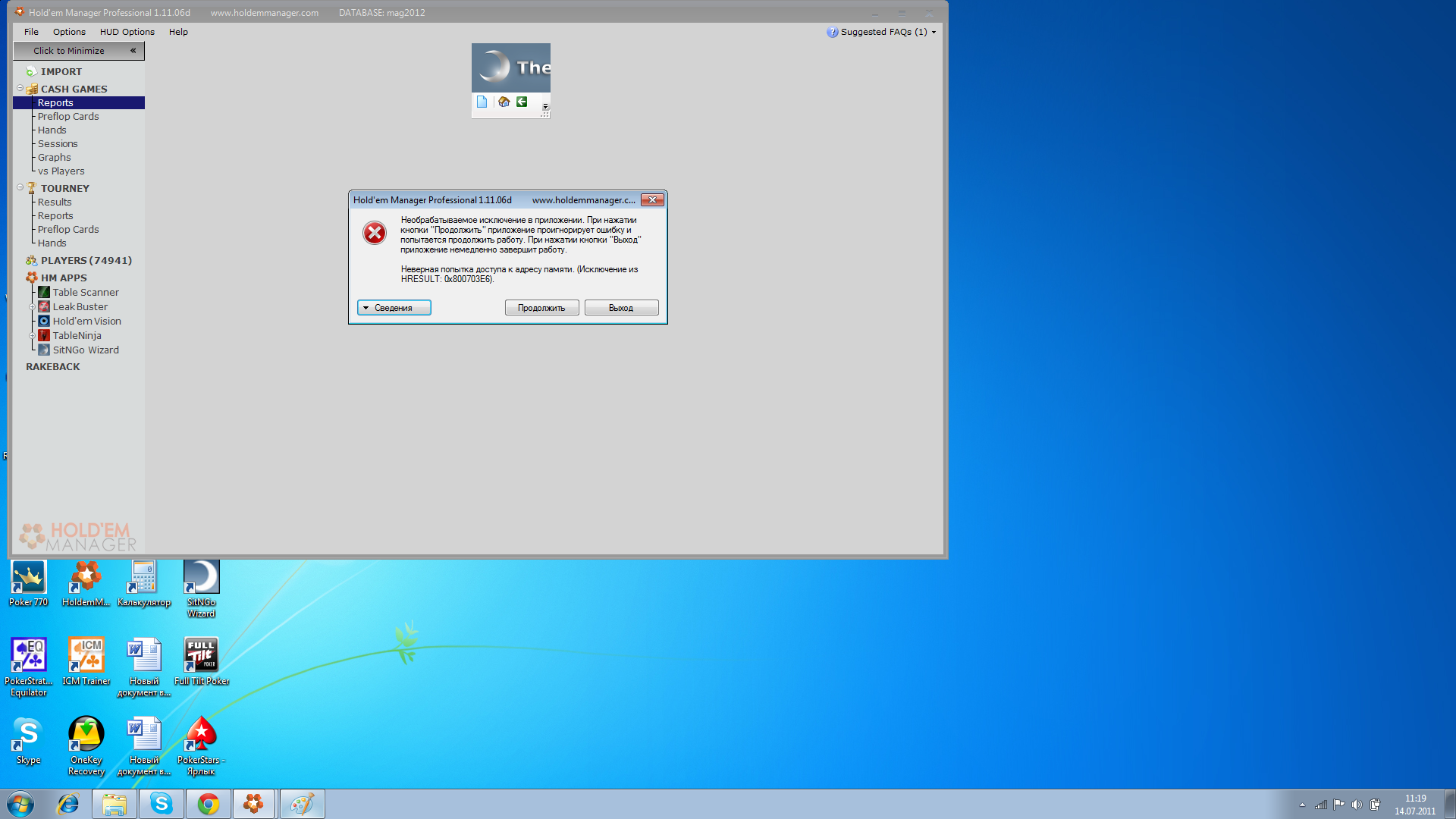Open the HUD Options menu

click(x=127, y=32)
